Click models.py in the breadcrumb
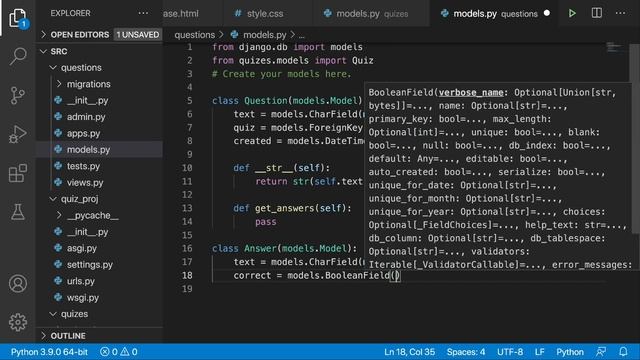Screen dimensions: 640x360 tap(264, 35)
